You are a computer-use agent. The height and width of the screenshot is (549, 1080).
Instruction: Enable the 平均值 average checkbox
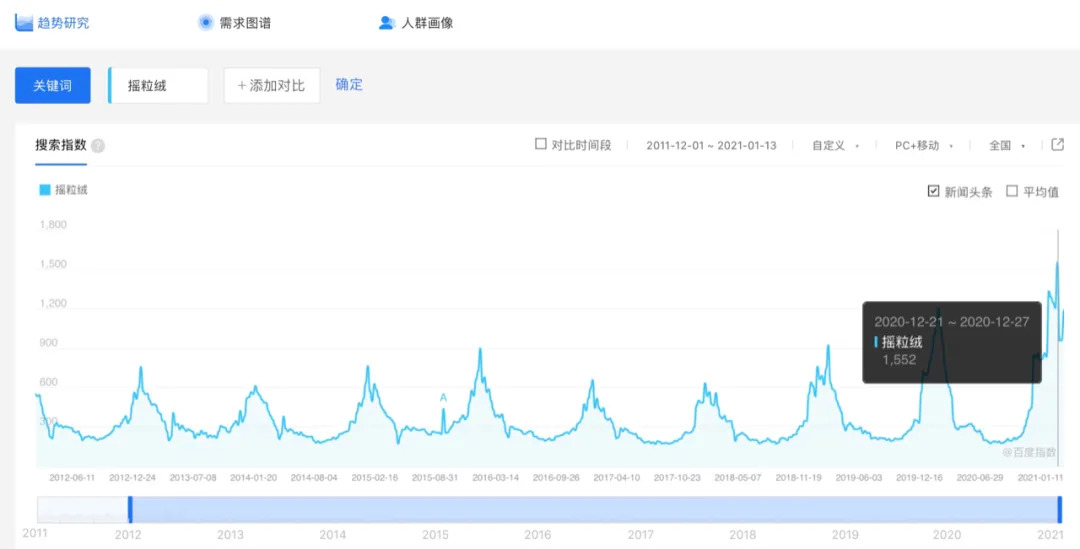tap(1012, 191)
